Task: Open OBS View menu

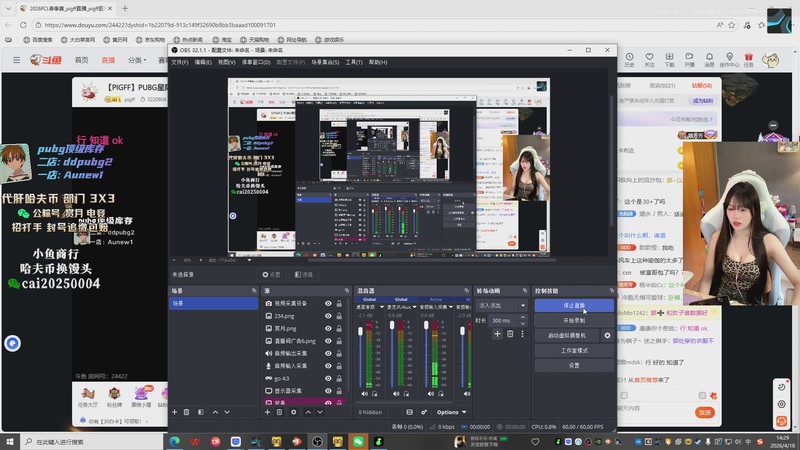Action: coord(227,62)
